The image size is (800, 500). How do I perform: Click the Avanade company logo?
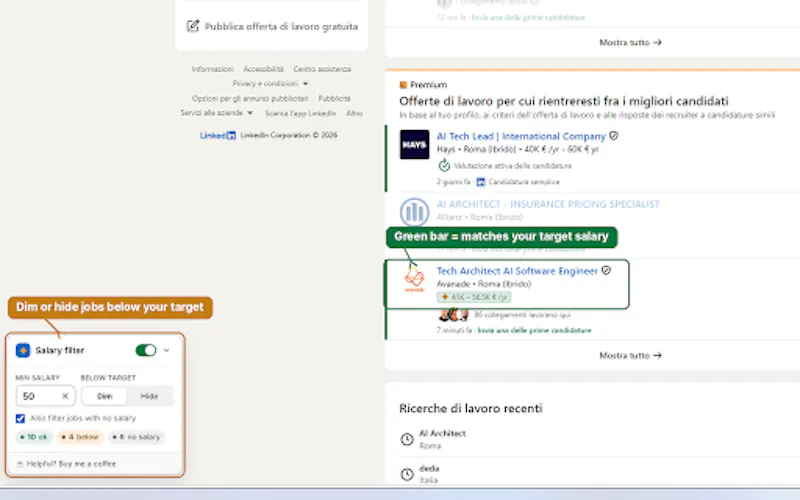tap(414, 280)
